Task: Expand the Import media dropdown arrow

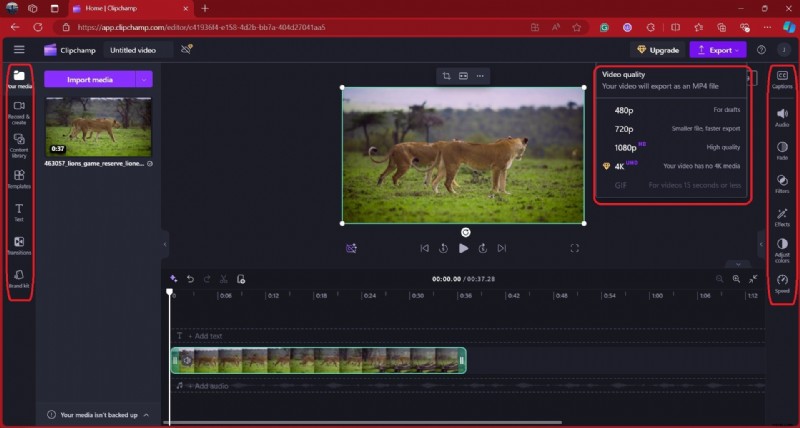Action: [x=144, y=80]
